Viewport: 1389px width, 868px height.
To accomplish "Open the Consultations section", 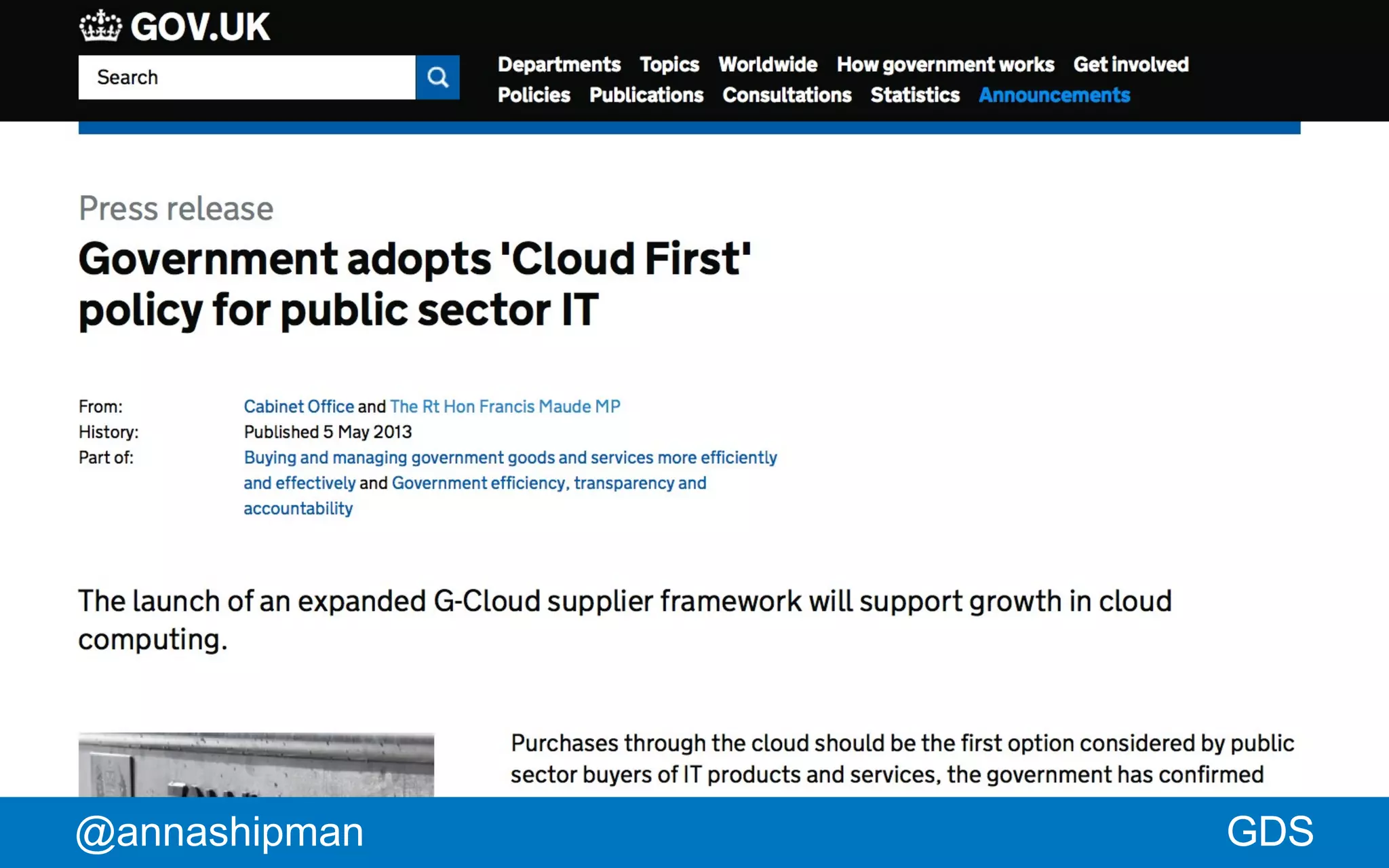I will 787,95.
